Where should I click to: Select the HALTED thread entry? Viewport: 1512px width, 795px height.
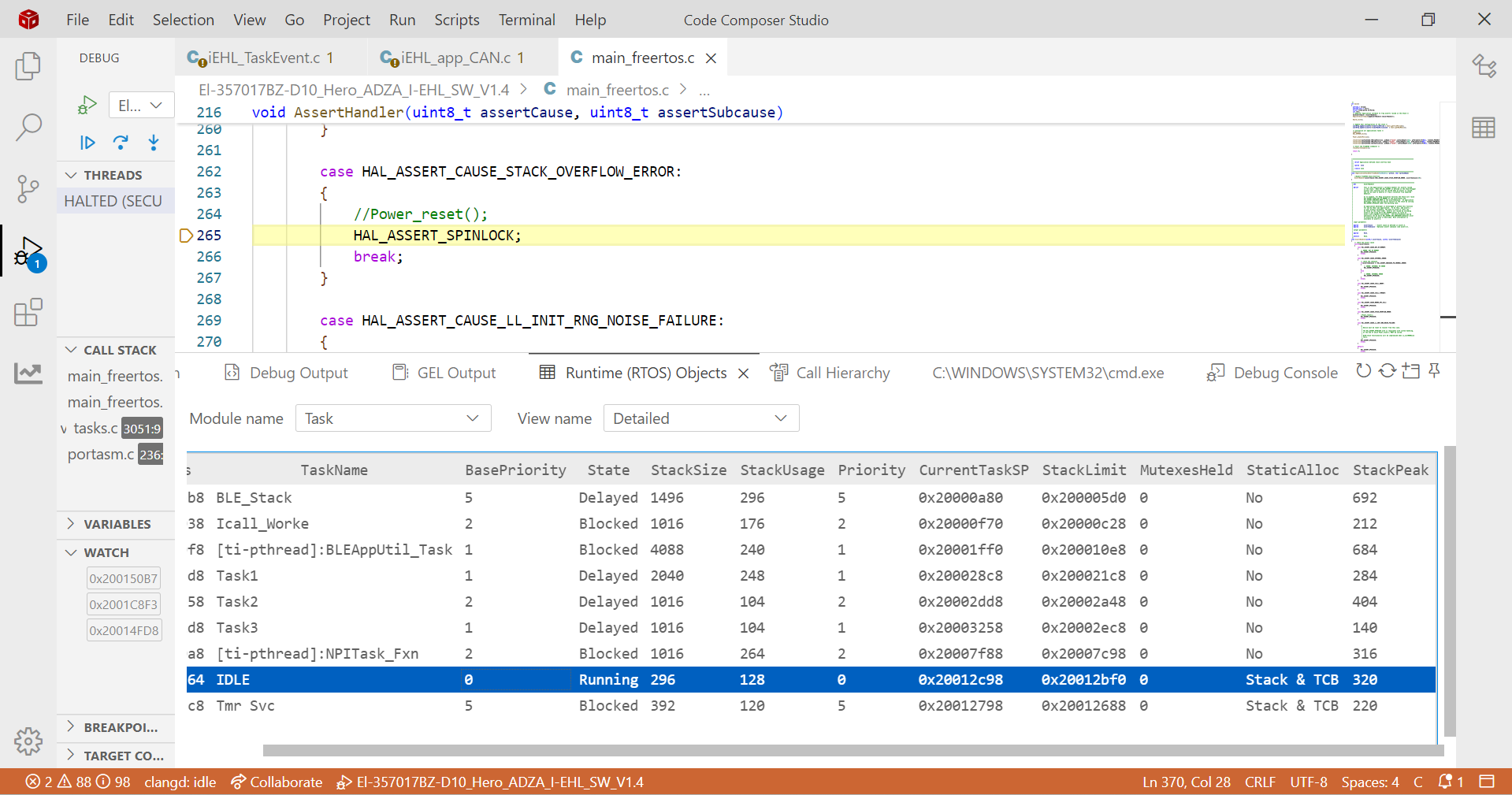(116, 201)
